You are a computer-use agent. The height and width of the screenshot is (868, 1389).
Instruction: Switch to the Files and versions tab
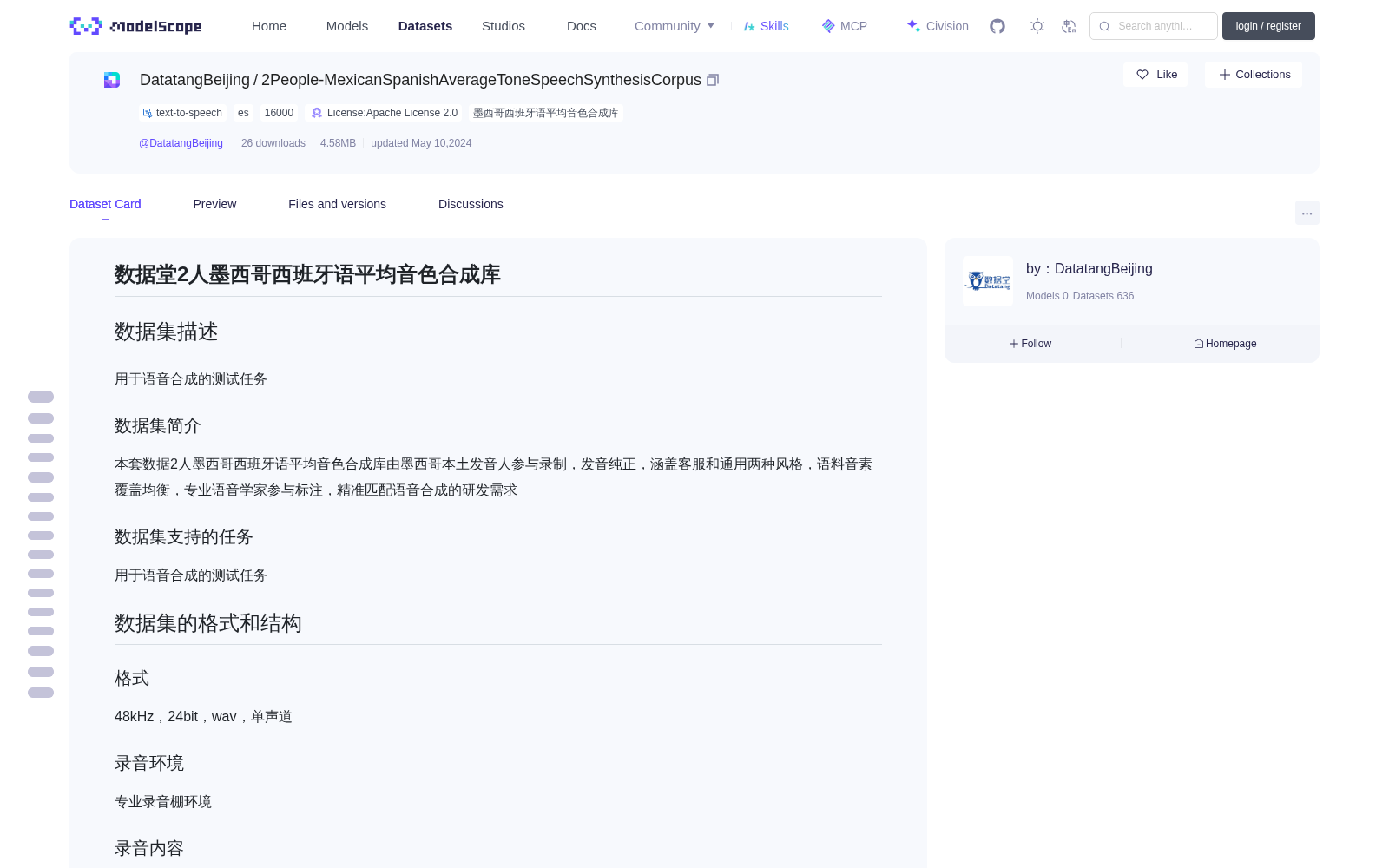tap(337, 204)
